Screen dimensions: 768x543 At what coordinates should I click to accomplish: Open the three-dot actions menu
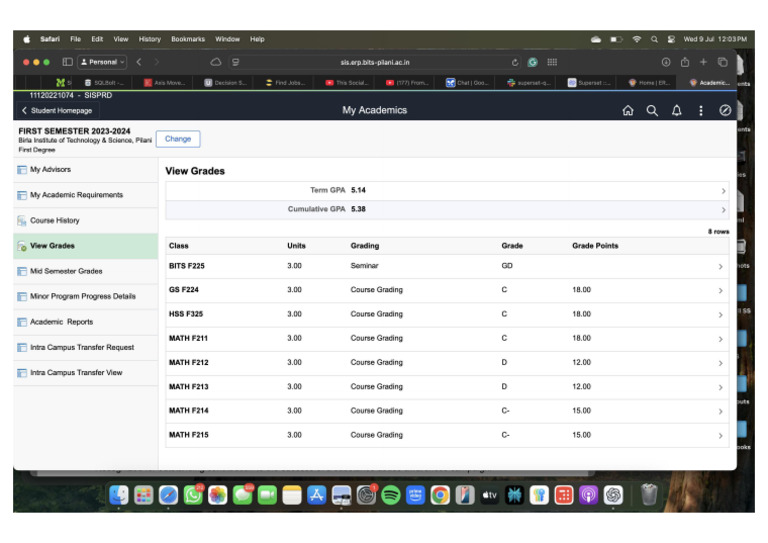coord(701,111)
